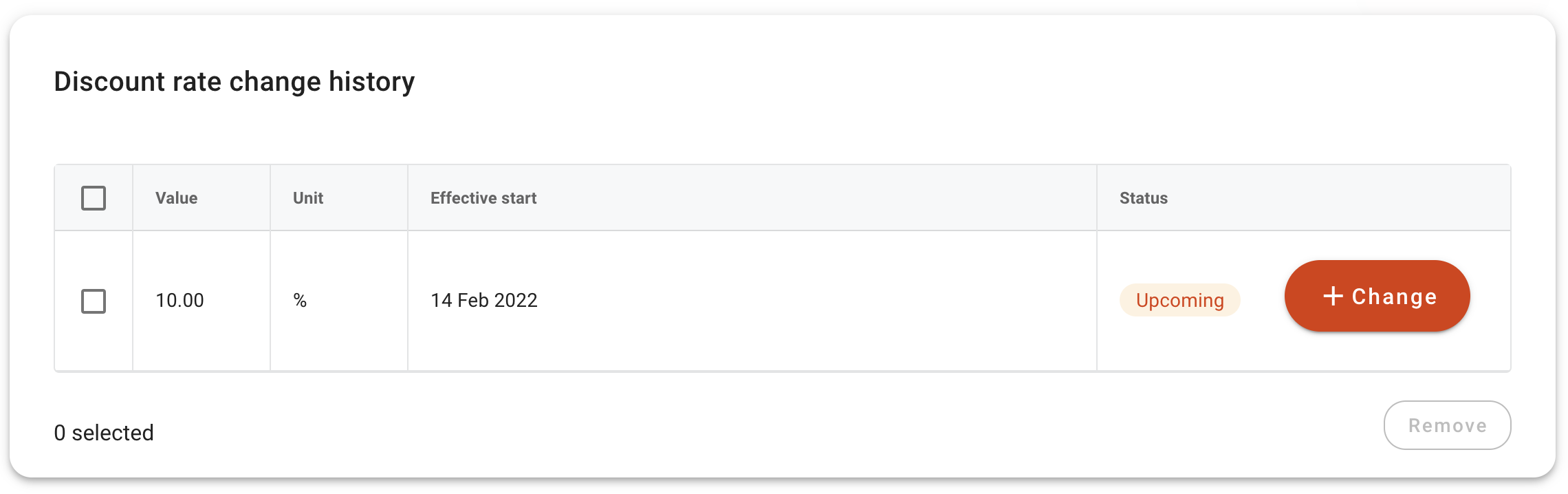Click the year 2022 in effective start date
The height and width of the screenshot is (494, 1568).
point(516,301)
